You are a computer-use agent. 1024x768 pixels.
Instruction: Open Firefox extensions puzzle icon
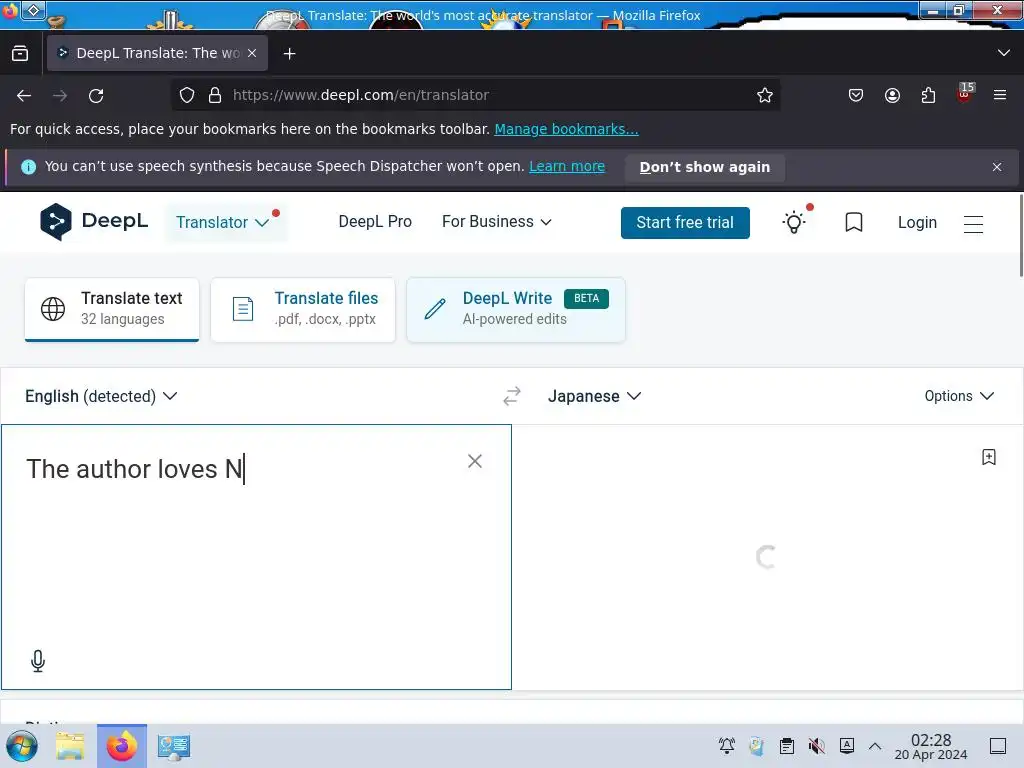point(928,95)
